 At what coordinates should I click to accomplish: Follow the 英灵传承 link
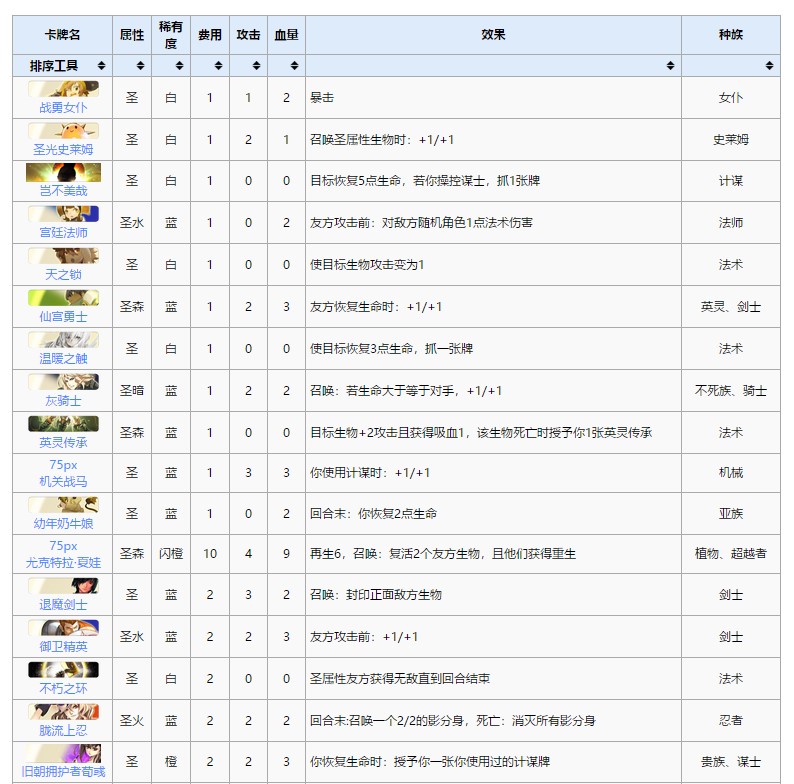click(63, 443)
